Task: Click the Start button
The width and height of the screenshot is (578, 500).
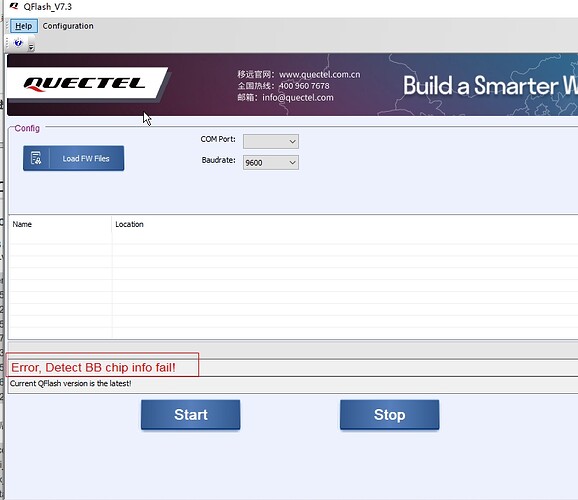Action: pyautogui.click(x=191, y=415)
